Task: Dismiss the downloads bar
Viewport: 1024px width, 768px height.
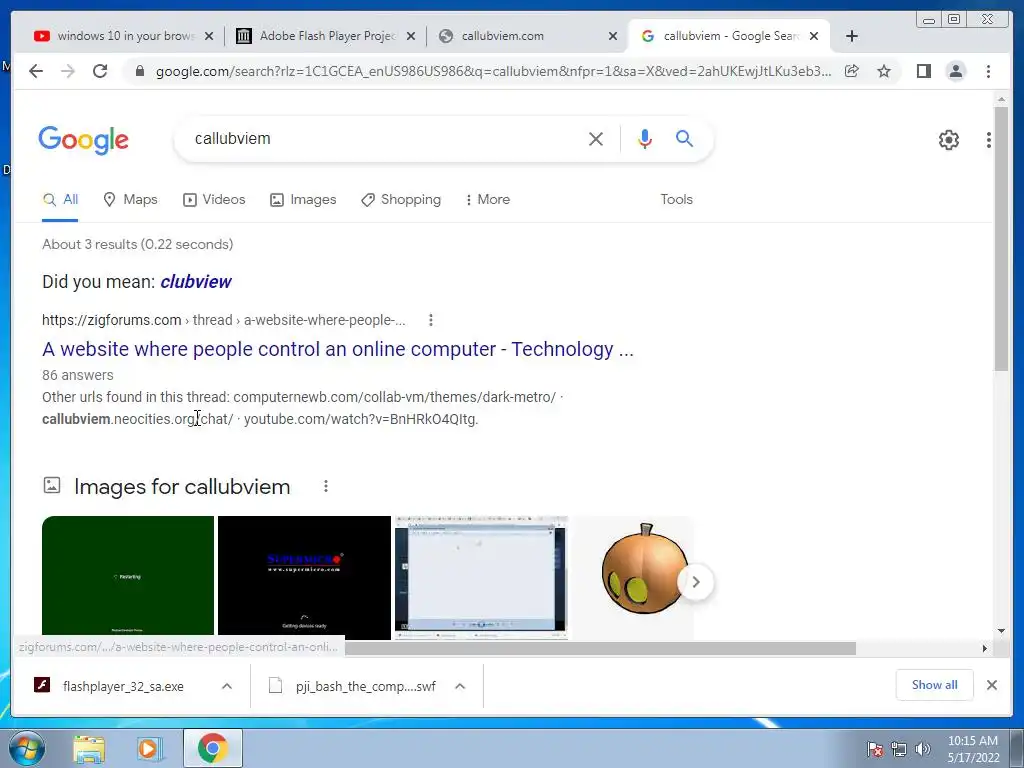Action: [991, 685]
